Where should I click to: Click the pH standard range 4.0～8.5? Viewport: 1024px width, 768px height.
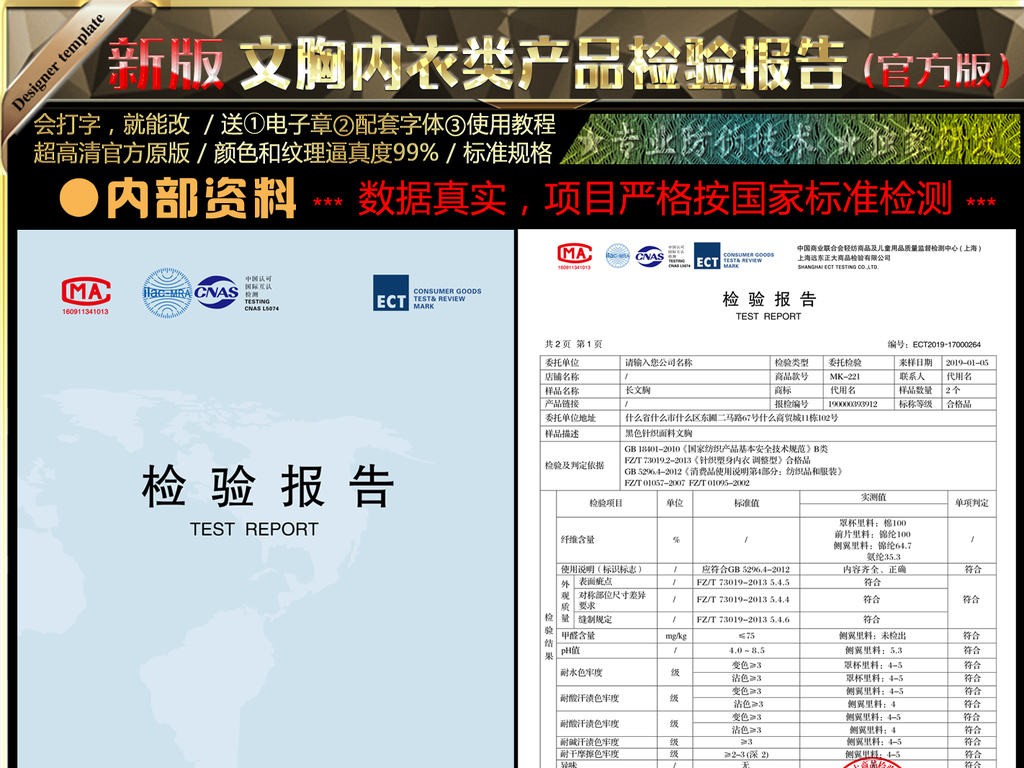[x=746, y=650]
